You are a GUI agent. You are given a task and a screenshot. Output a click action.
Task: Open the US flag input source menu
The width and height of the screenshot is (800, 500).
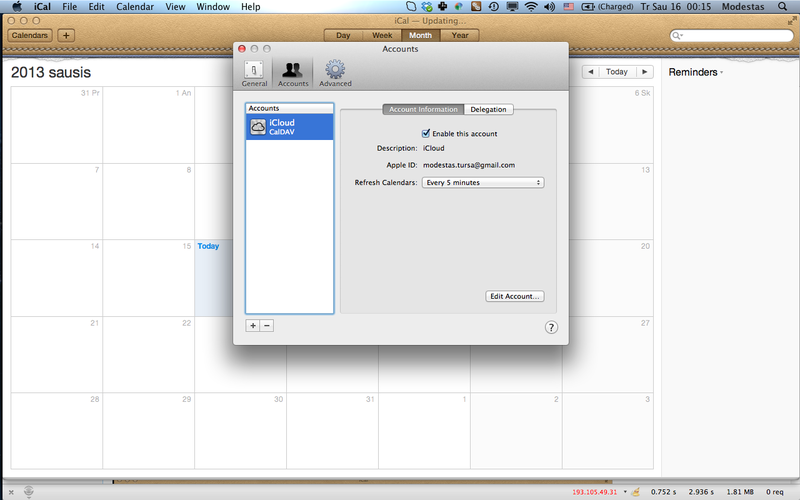(568, 7)
